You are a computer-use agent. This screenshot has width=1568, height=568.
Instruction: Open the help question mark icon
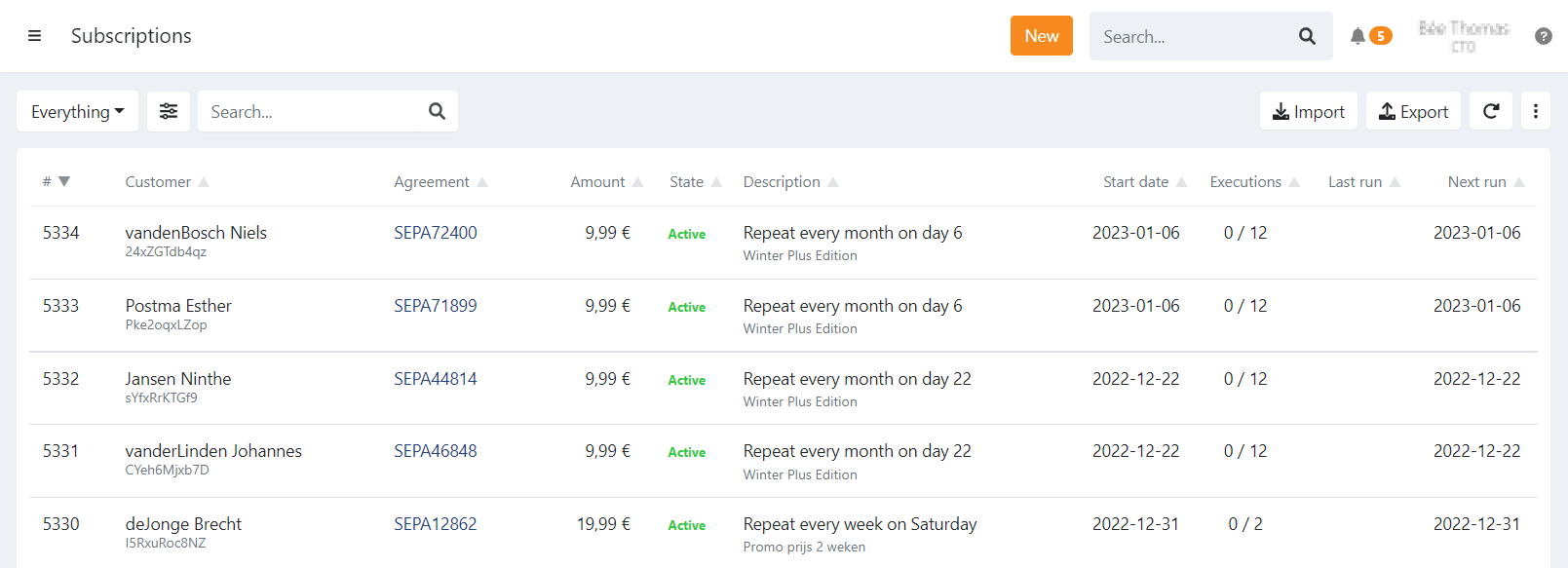1543,36
